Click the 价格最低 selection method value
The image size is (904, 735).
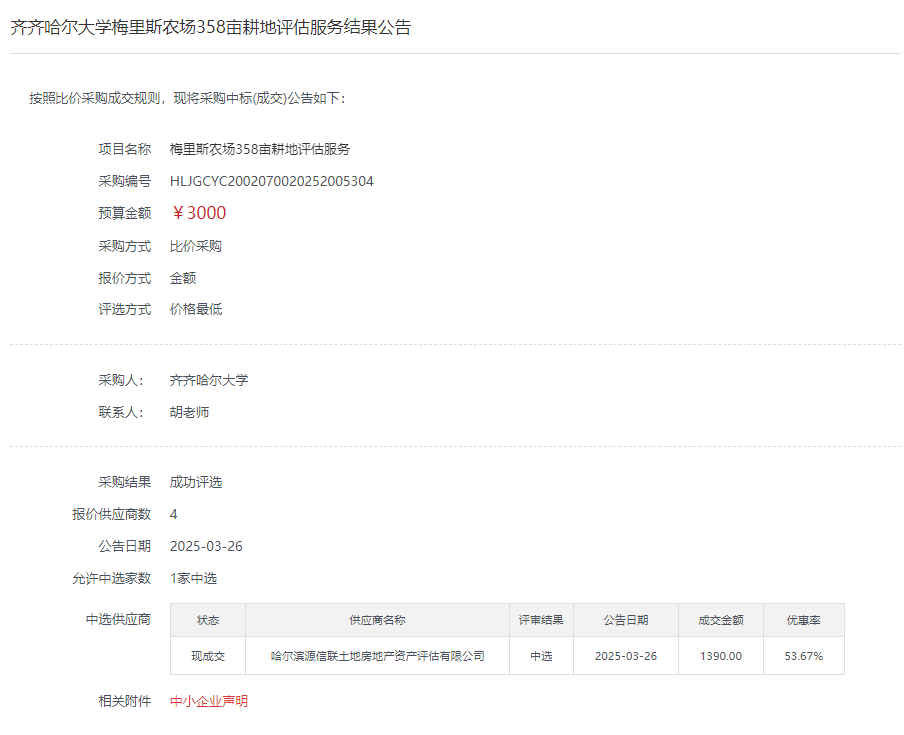pos(196,309)
